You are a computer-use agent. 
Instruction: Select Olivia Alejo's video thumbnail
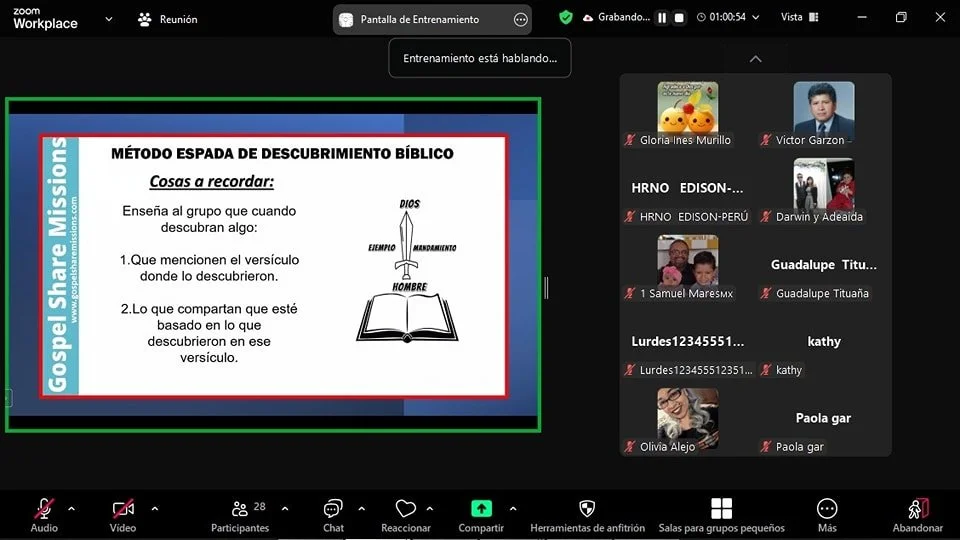click(688, 418)
